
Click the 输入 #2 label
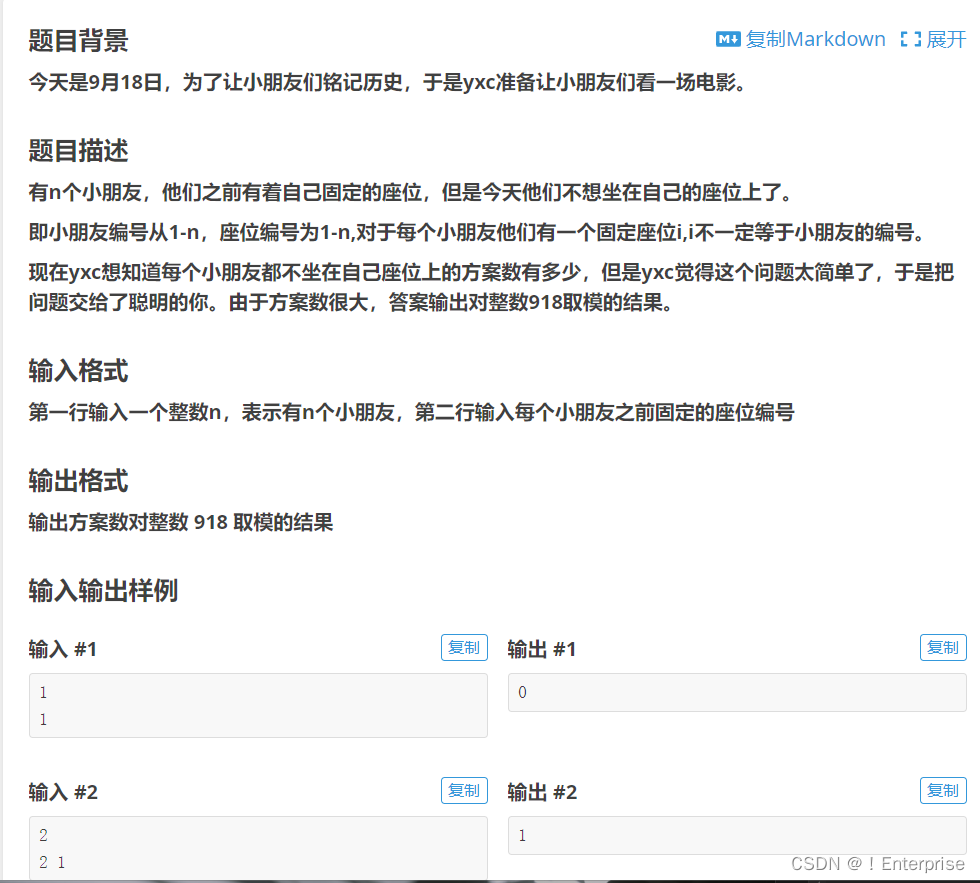(x=63, y=792)
